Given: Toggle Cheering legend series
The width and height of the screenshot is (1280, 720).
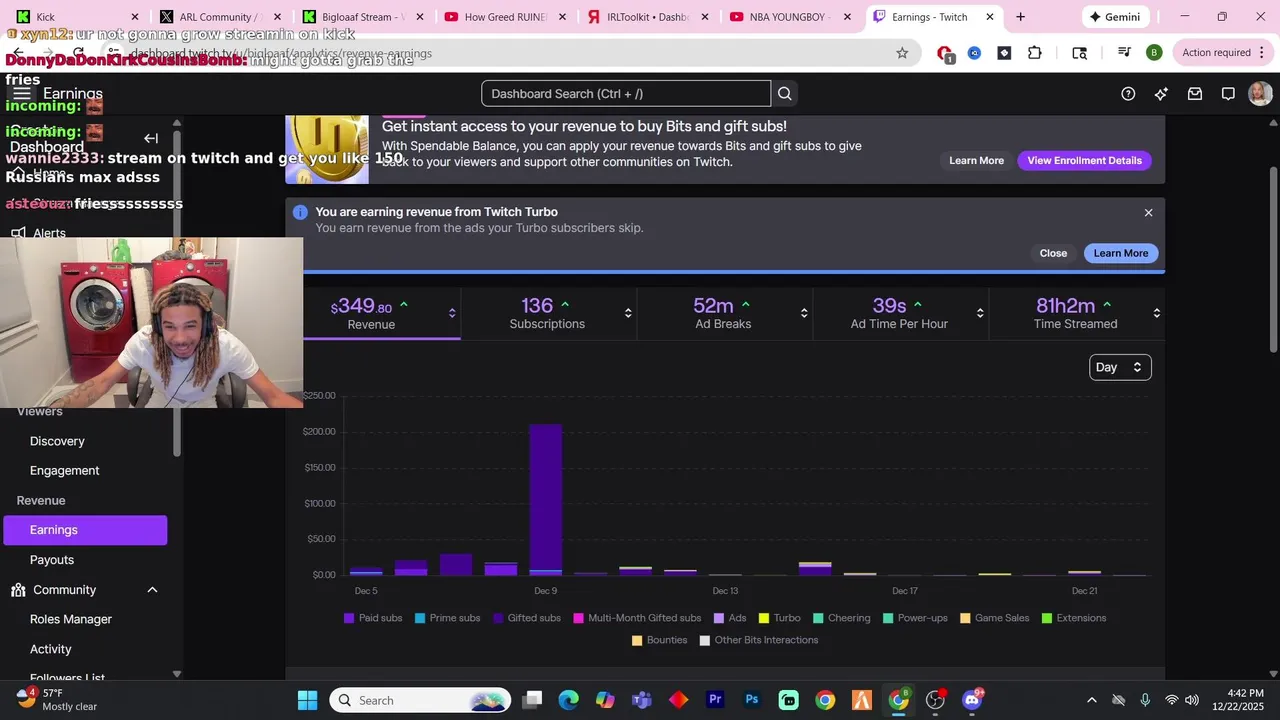Looking at the screenshot, I should 842,618.
